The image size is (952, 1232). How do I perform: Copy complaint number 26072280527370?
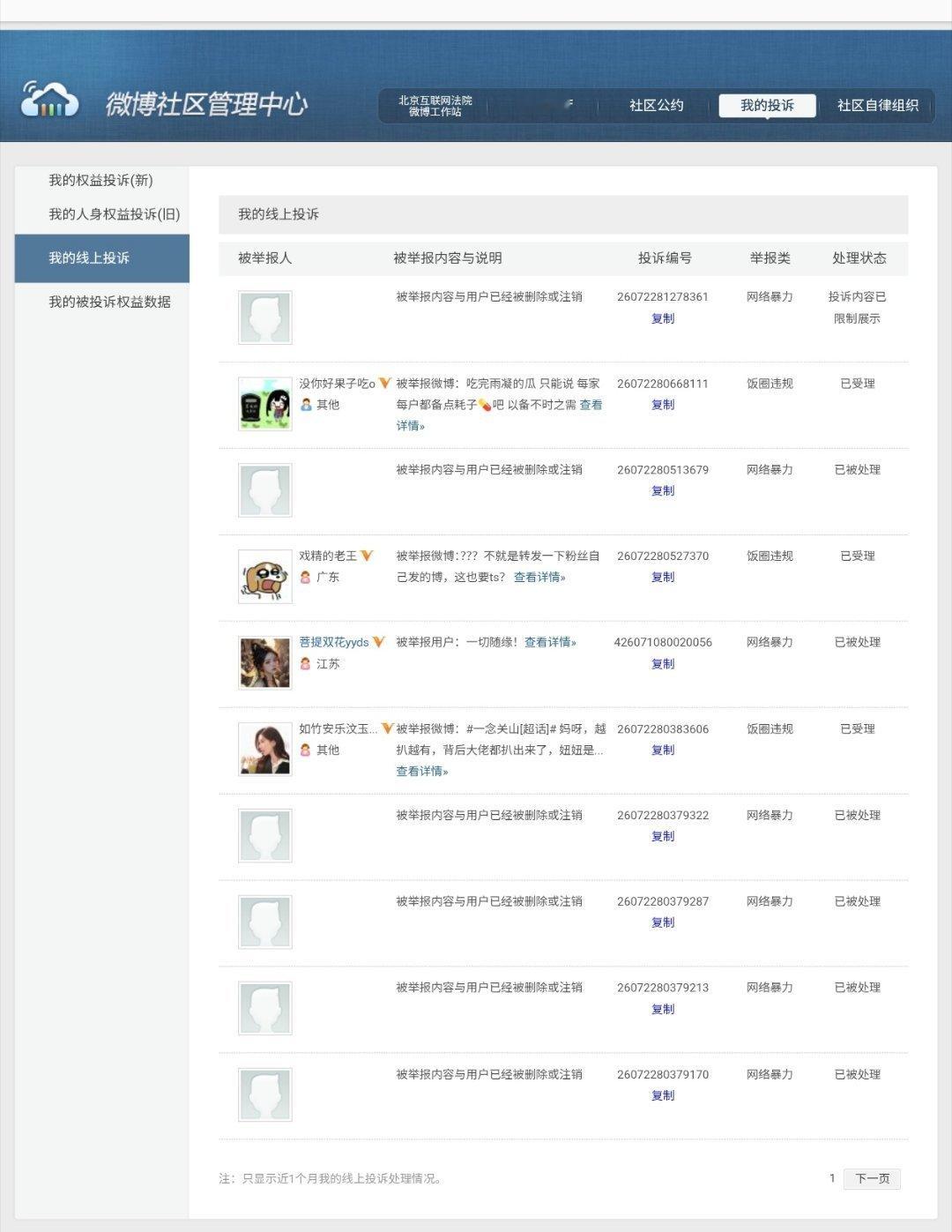coord(663,578)
